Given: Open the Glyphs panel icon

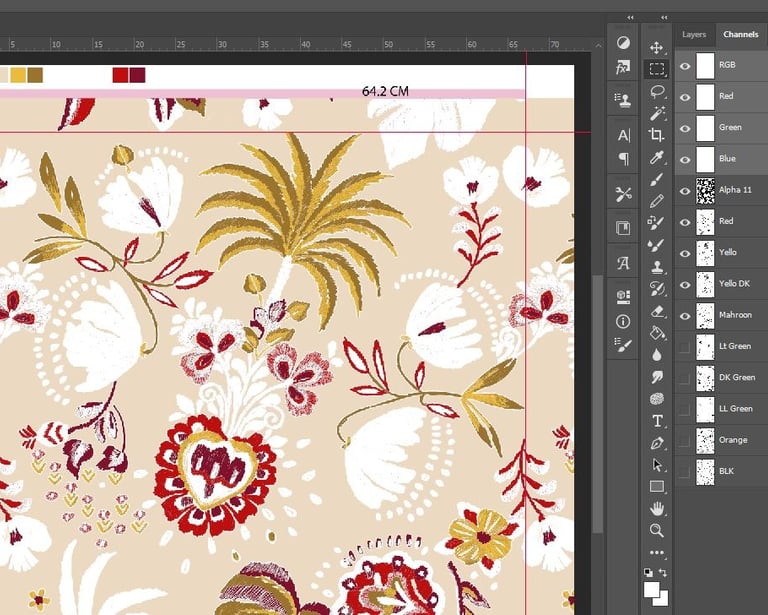Looking at the screenshot, I should point(623,263).
